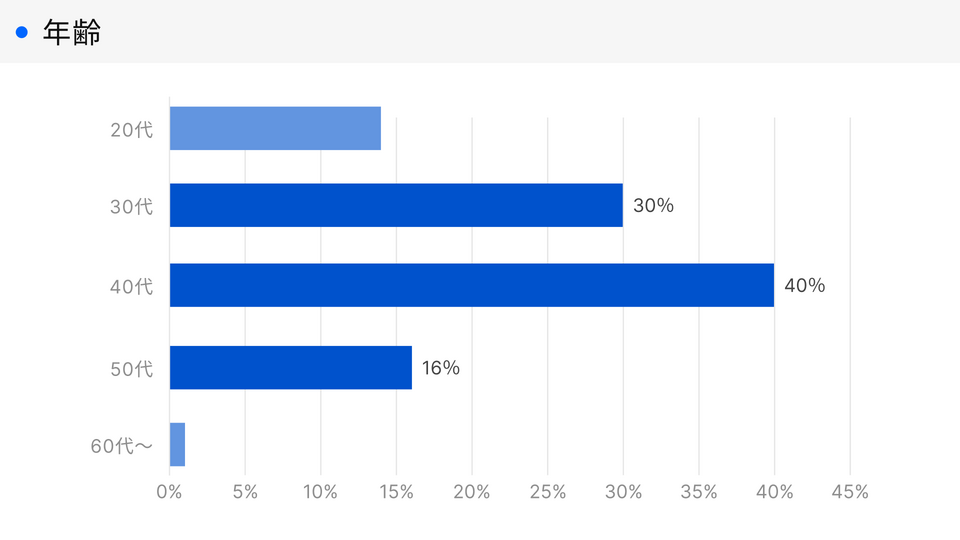
Task: Click the 40% data label
Action: (804, 286)
